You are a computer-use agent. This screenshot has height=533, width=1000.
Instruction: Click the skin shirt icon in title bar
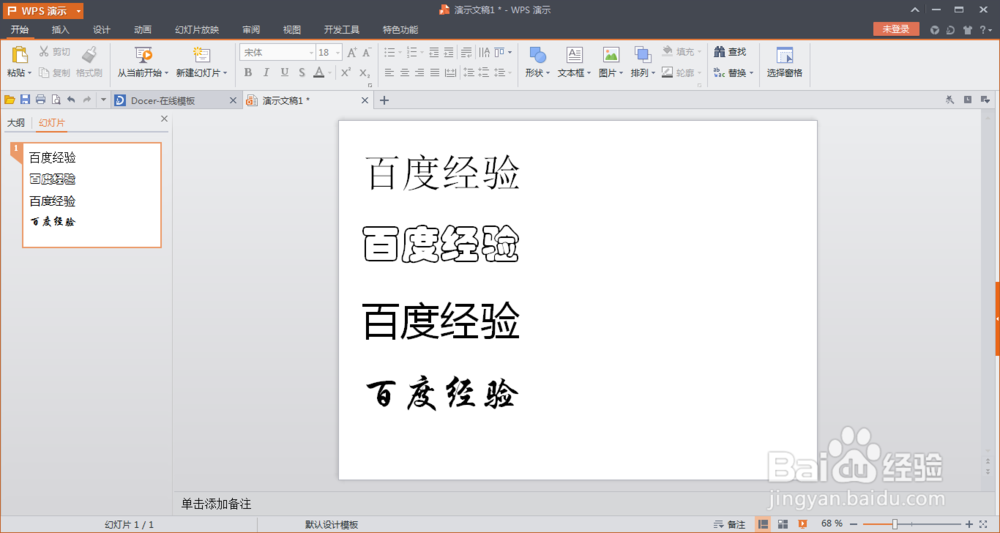click(967, 30)
